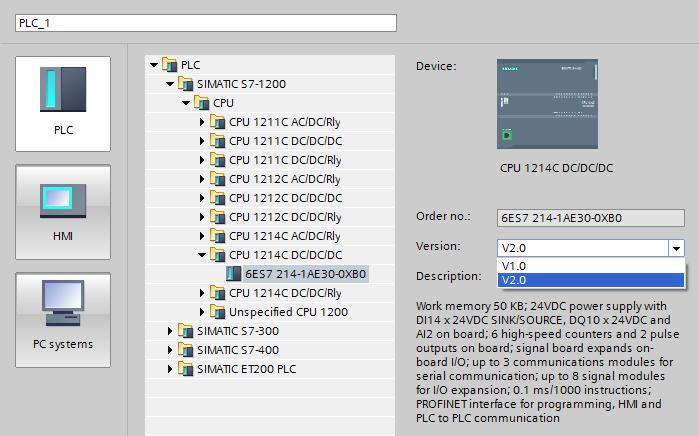Click folder icon of CPU 1212C AC/DC/Rly
This screenshot has height=436, width=699.
(218, 179)
